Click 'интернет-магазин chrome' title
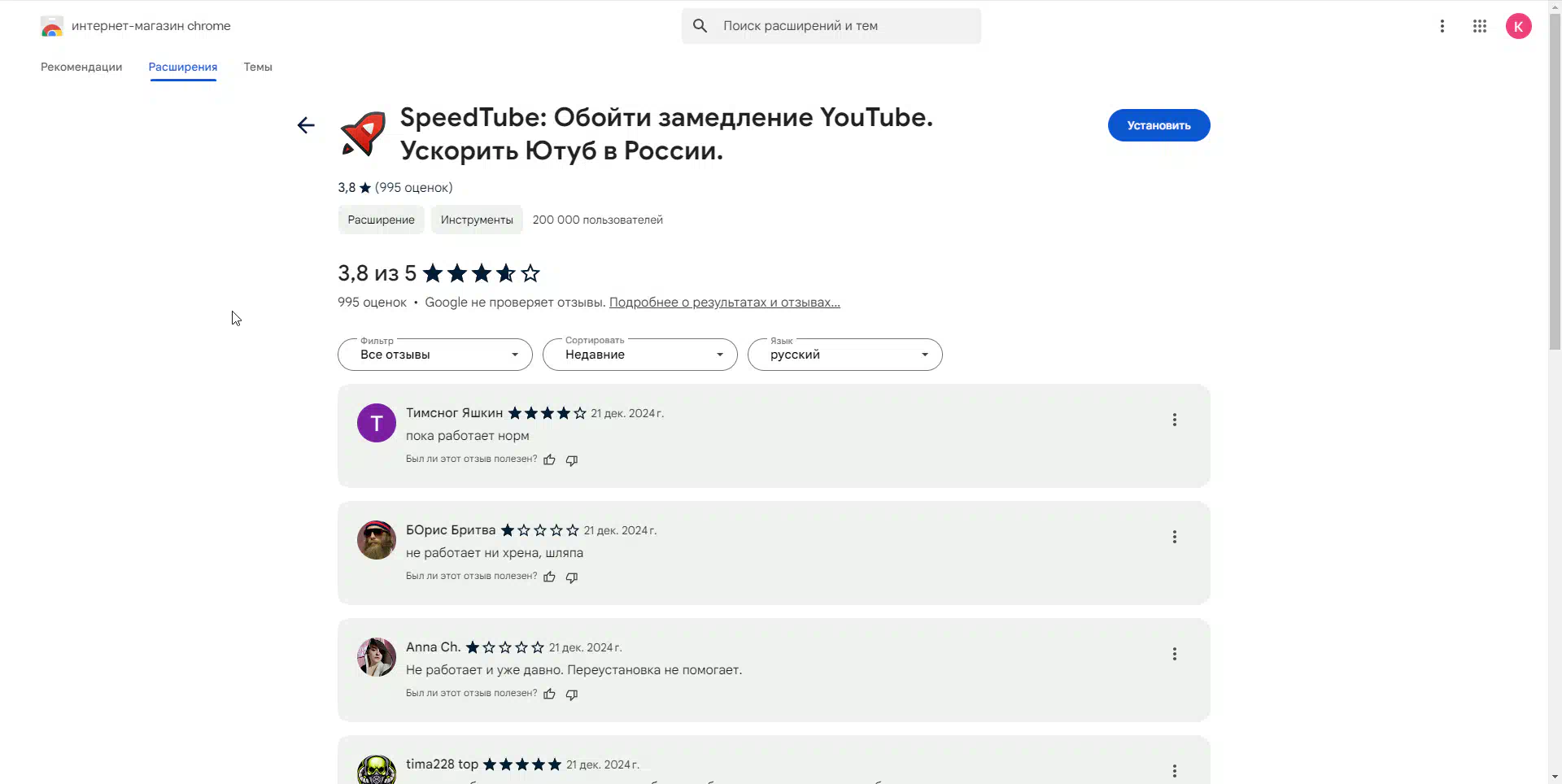 coord(151,26)
